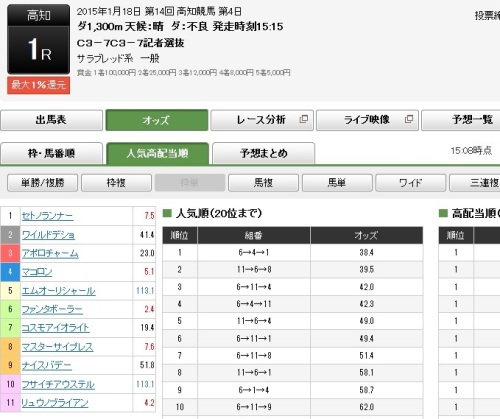The height and width of the screenshot is (419, 500).
Task: Open horse link ナイスバデー
Action: [x=47, y=365]
